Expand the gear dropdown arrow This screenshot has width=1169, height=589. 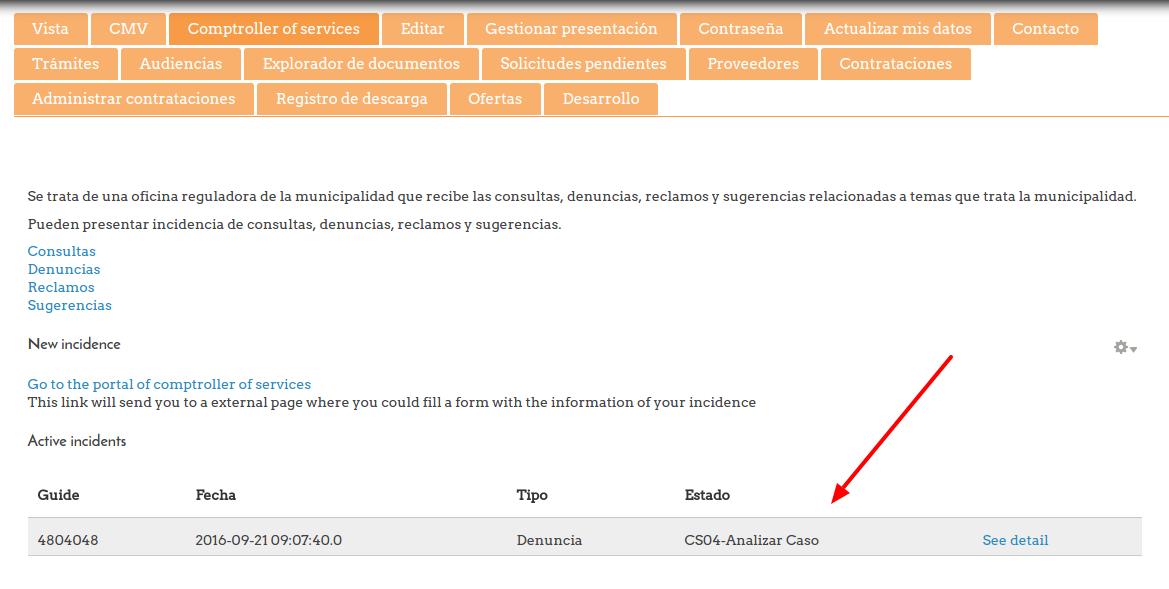pos(1134,349)
